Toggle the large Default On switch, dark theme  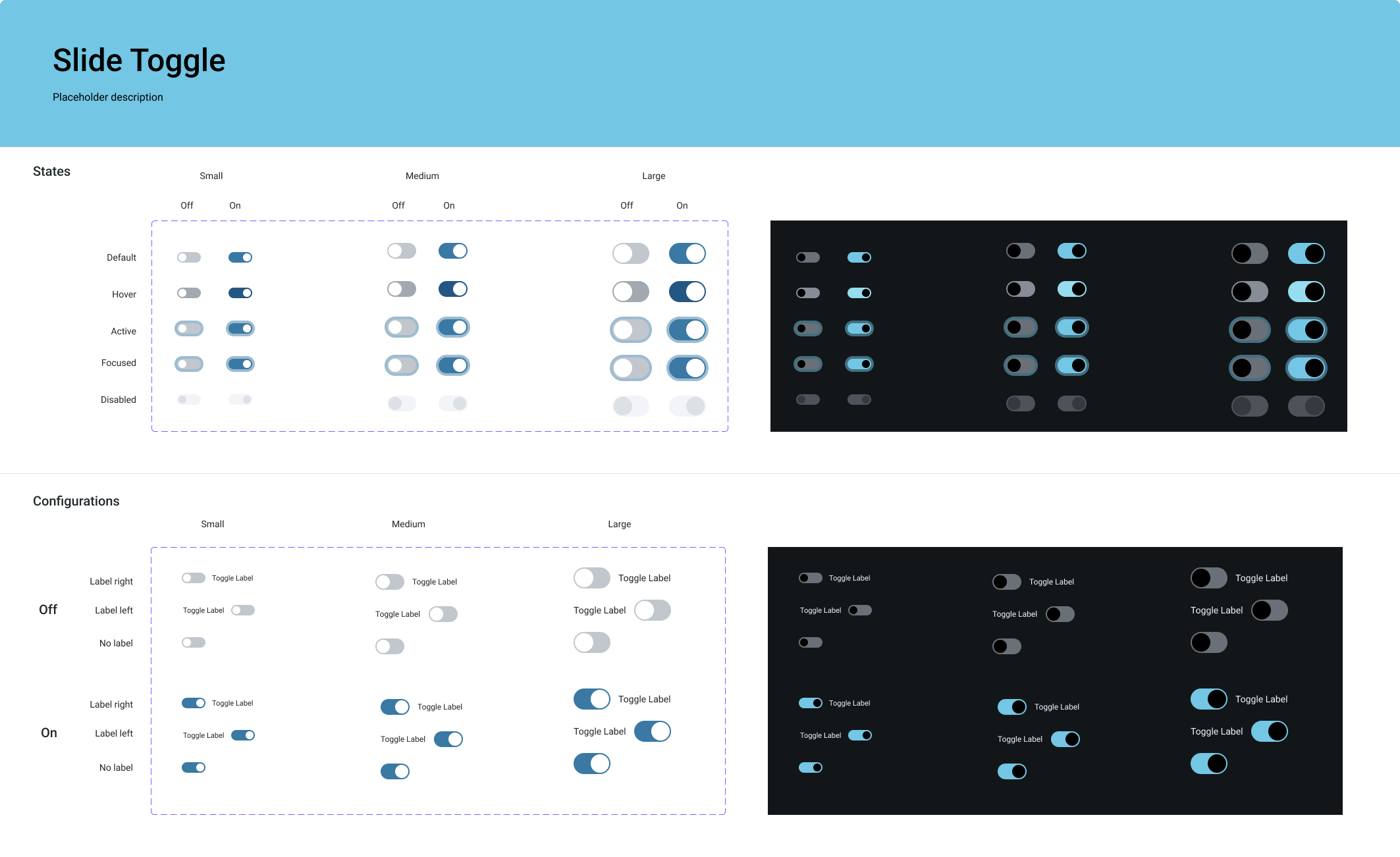(x=1306, y=253)
